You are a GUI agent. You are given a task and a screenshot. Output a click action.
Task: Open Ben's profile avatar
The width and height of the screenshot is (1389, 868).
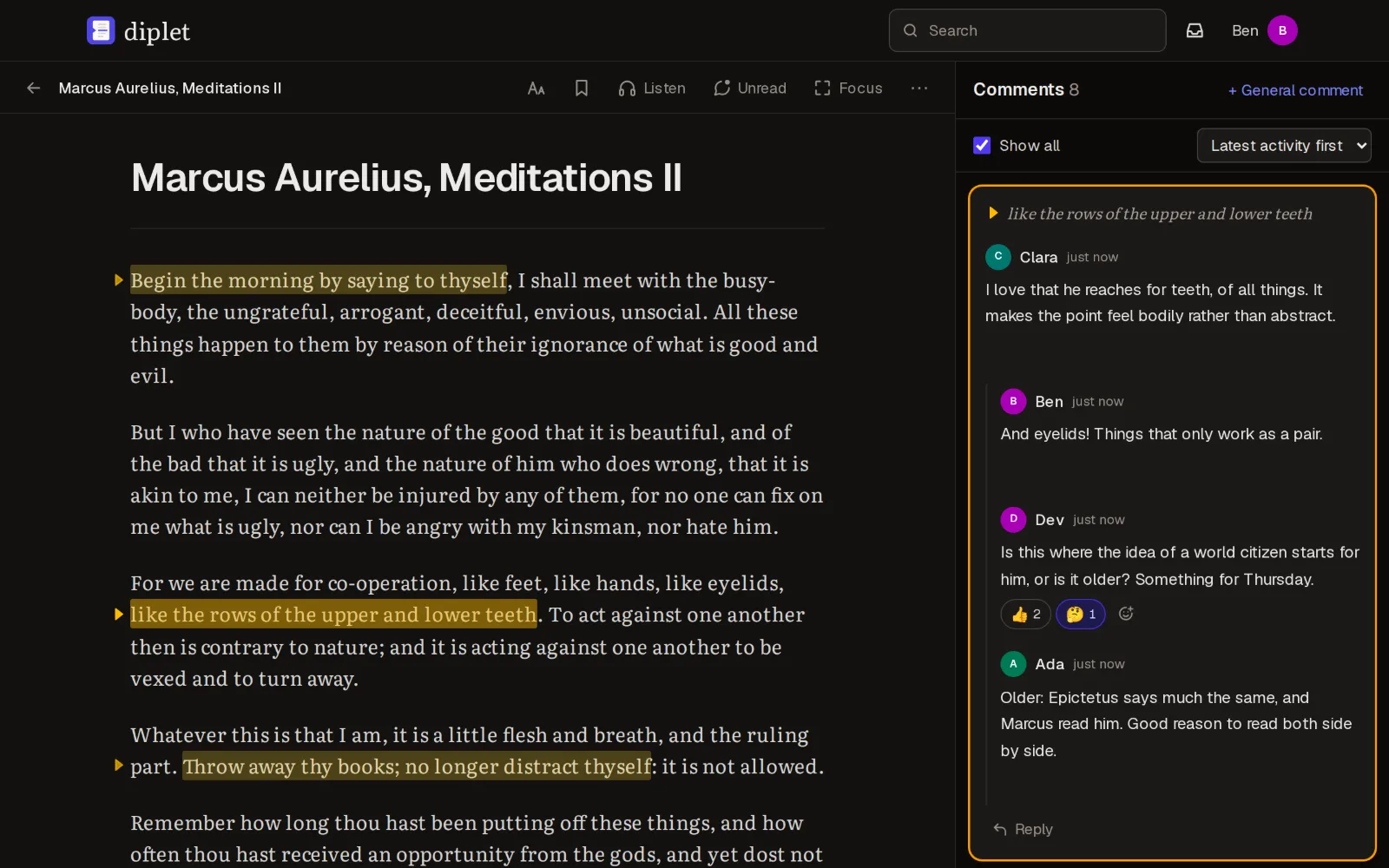[1282, 30]
